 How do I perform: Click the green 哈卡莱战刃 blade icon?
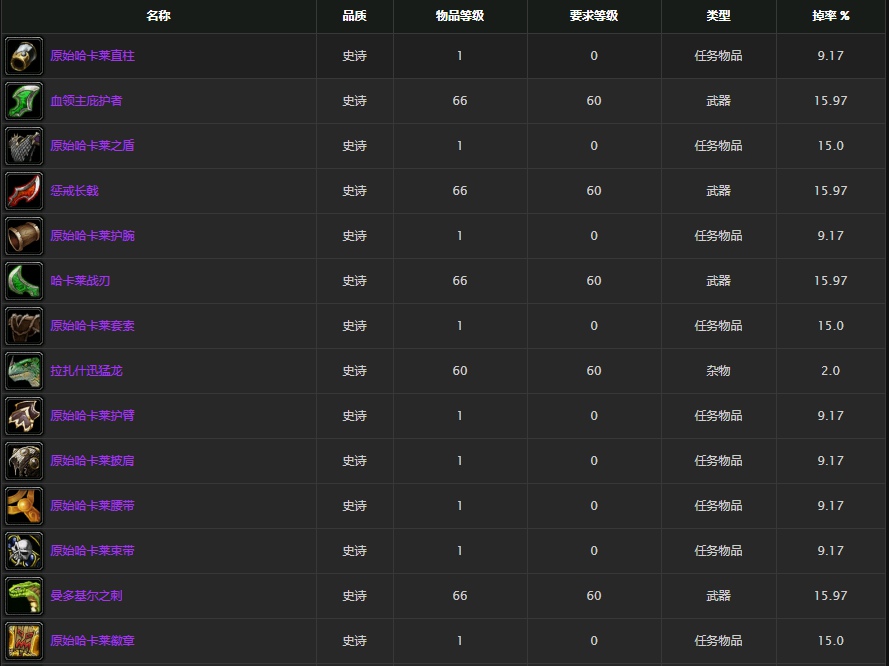coord(24,281)
